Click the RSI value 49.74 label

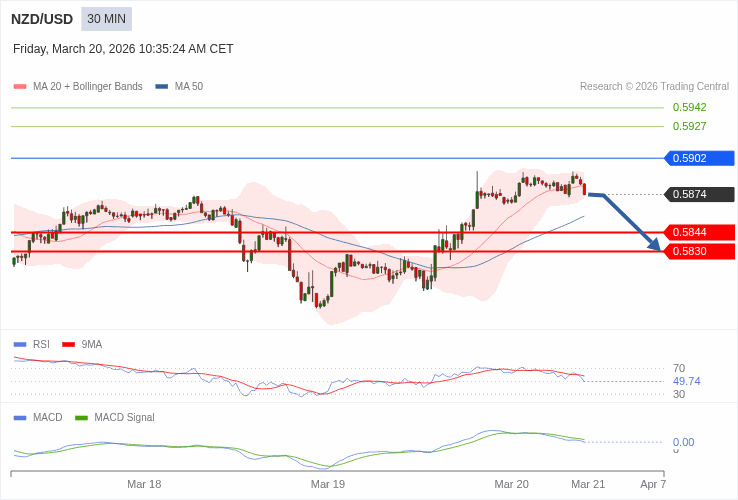[x=686, y=381]
